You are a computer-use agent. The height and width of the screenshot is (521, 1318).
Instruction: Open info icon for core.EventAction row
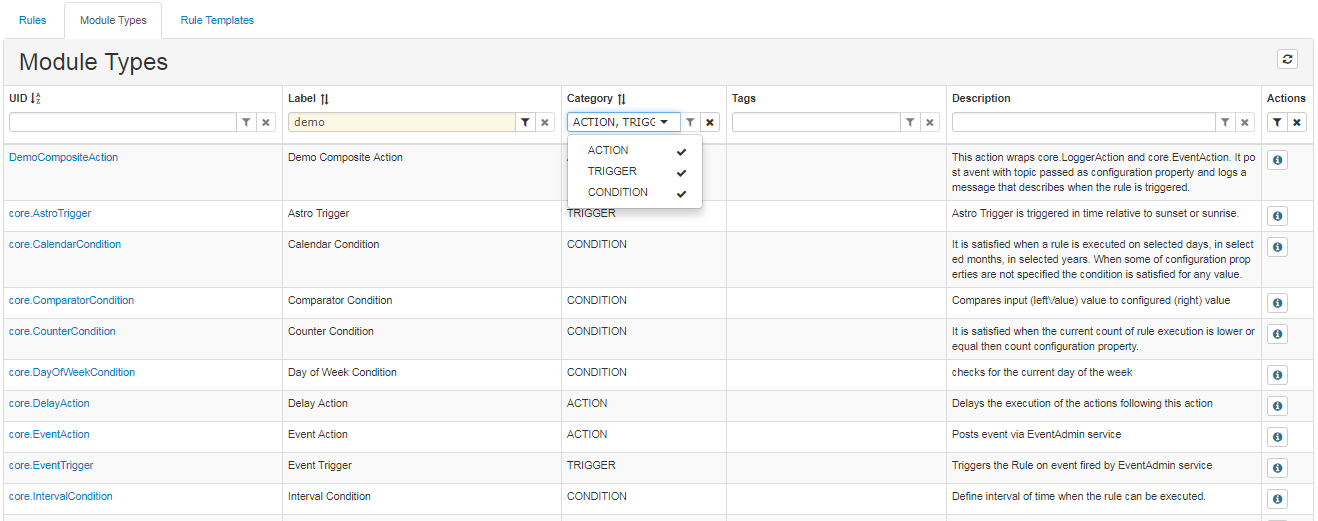pos(1277,437)
